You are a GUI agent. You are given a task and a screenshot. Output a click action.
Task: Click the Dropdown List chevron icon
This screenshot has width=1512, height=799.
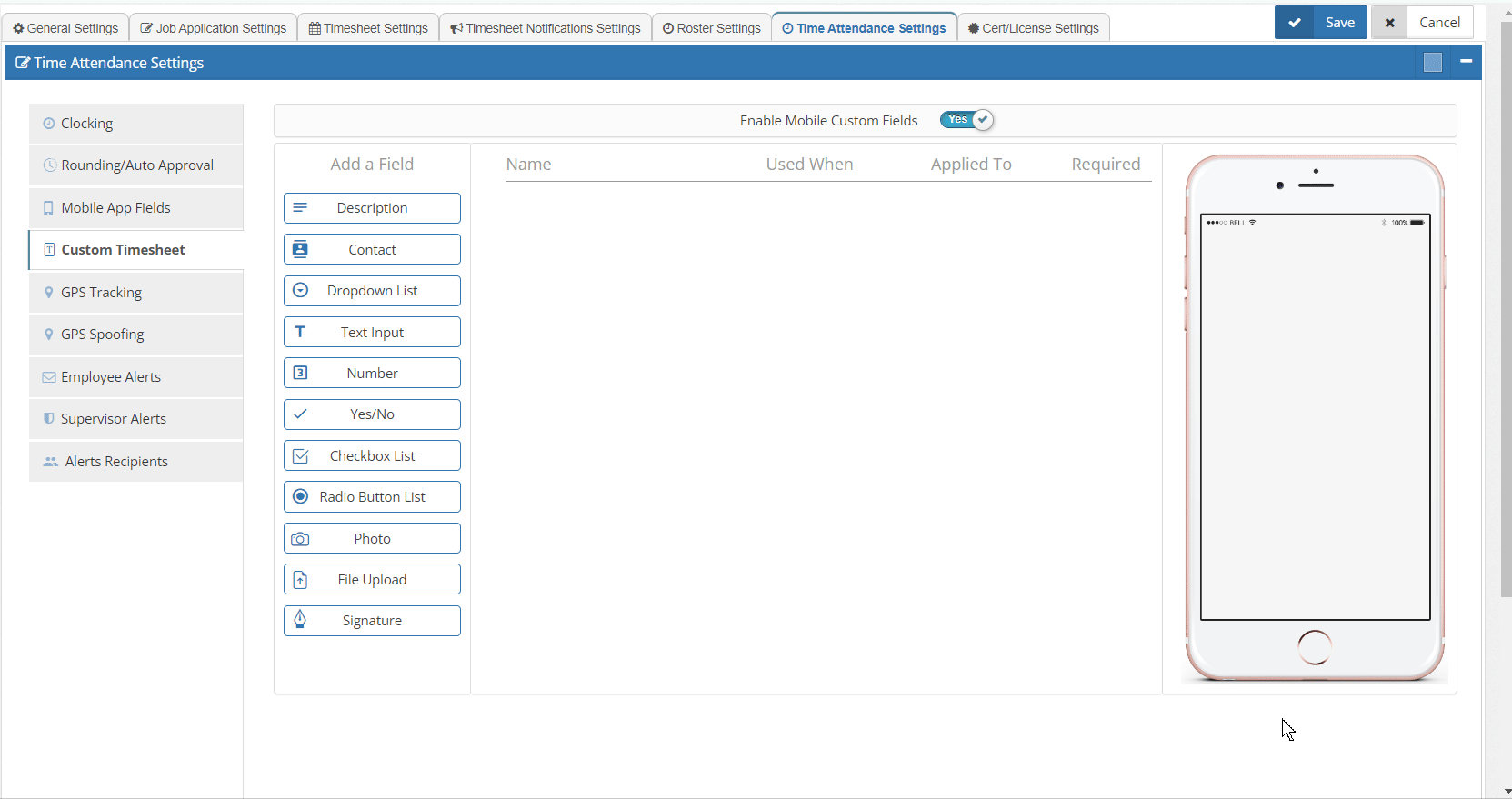pos(300,291)
